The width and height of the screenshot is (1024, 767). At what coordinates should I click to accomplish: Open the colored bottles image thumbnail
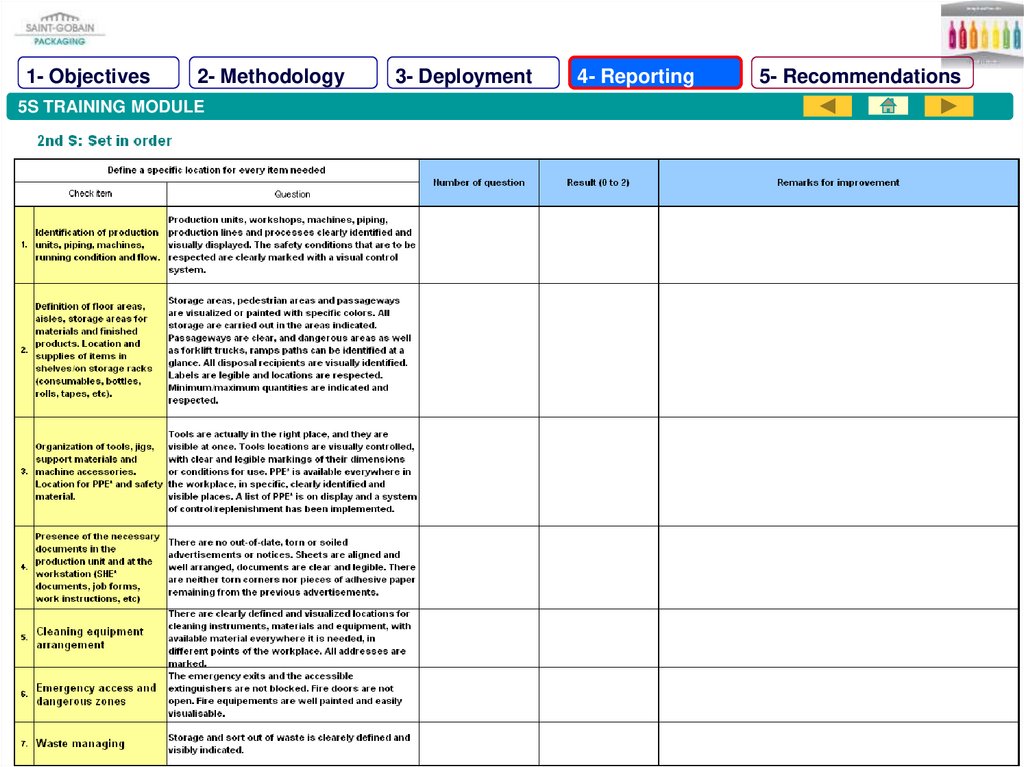981,33
